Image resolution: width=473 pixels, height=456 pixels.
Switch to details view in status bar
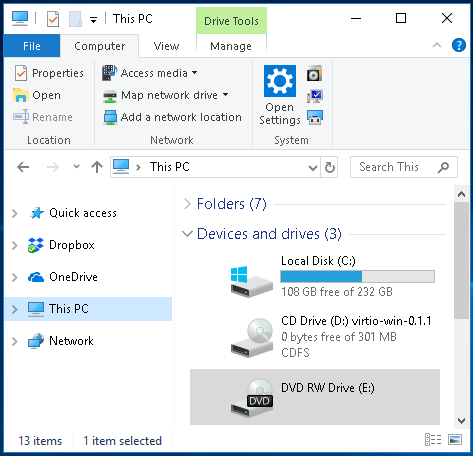(x=433, y=440)
